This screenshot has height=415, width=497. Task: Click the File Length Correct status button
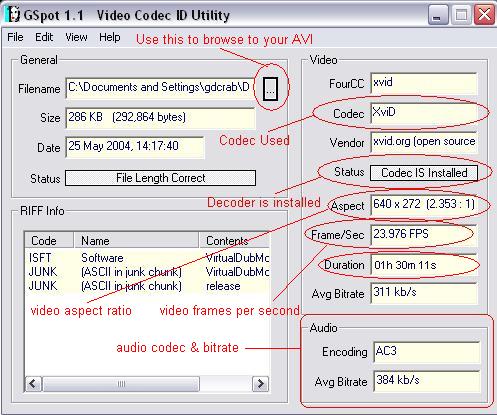(x=160, y=178)
